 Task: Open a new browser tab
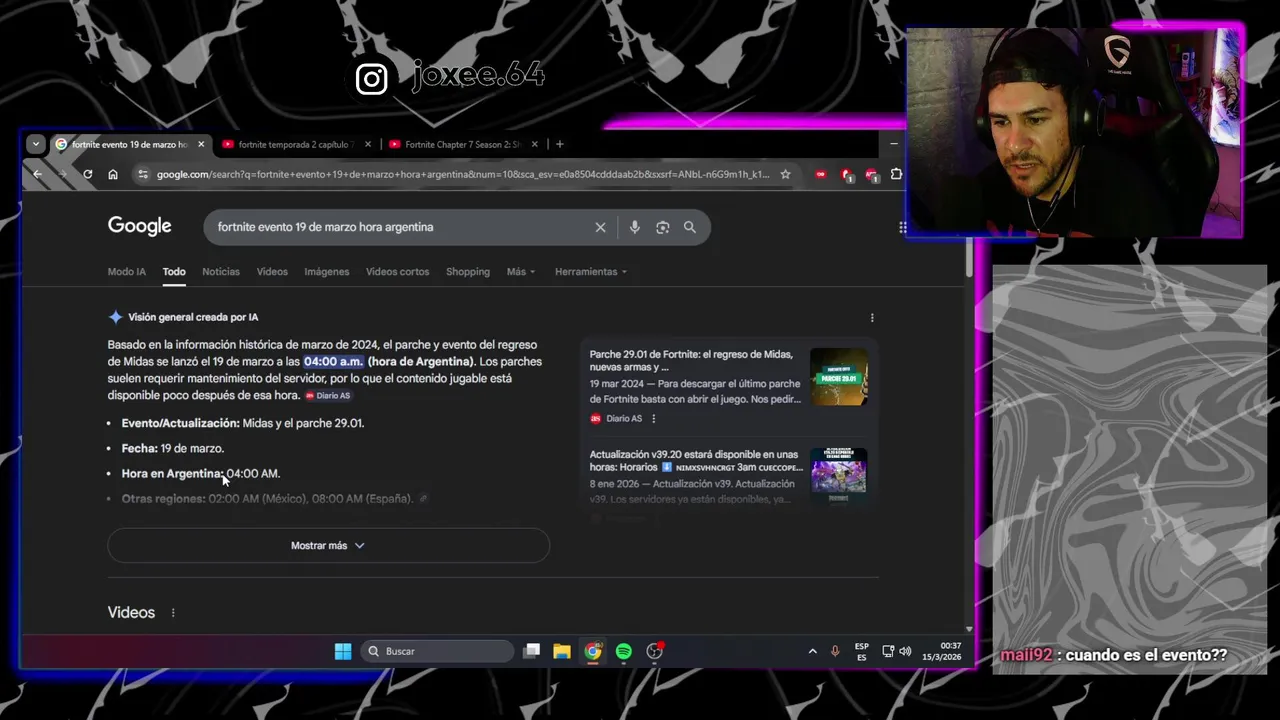[559, 144]
